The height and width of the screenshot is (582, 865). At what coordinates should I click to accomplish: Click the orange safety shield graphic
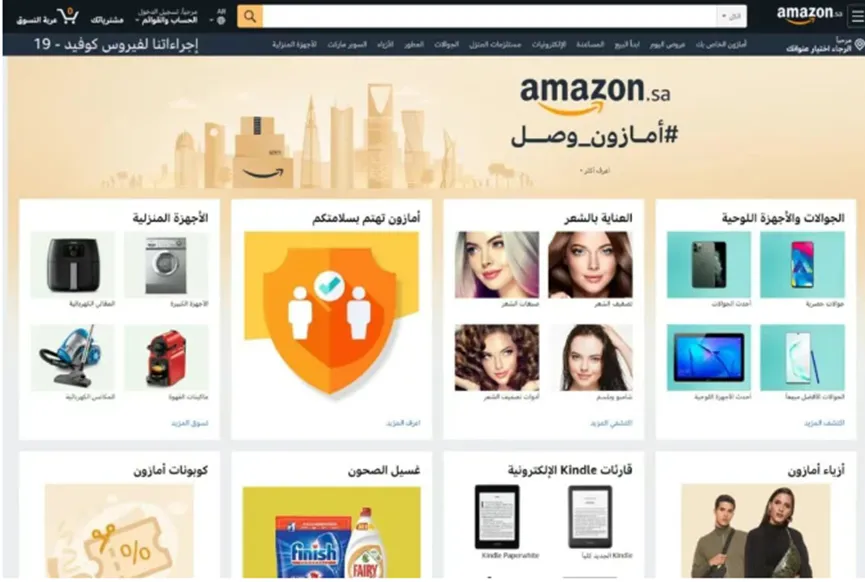coord(331,314)
